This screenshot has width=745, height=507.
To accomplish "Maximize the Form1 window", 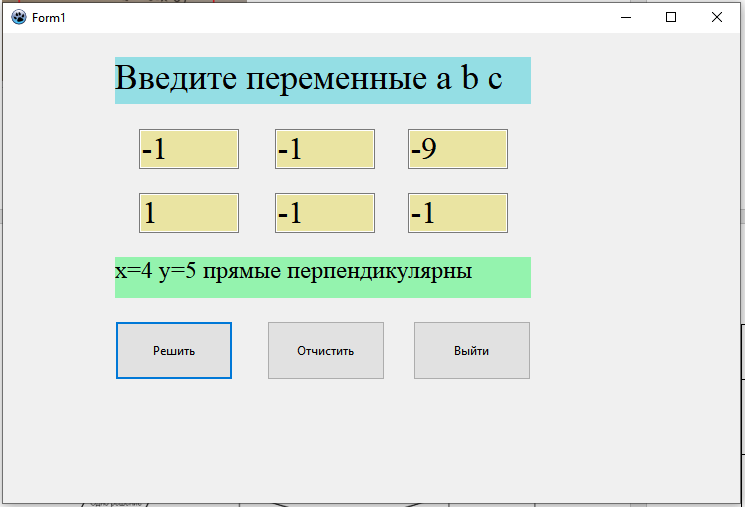I will [x=671, y=18].
